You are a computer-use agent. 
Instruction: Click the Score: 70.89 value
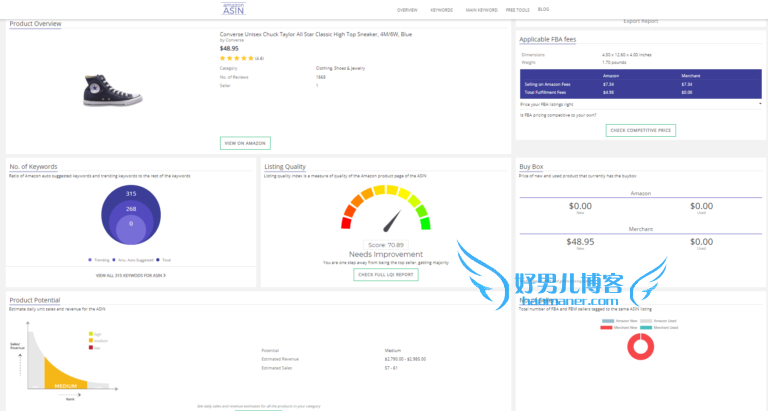pyautogui.click(x=386, y=245)
